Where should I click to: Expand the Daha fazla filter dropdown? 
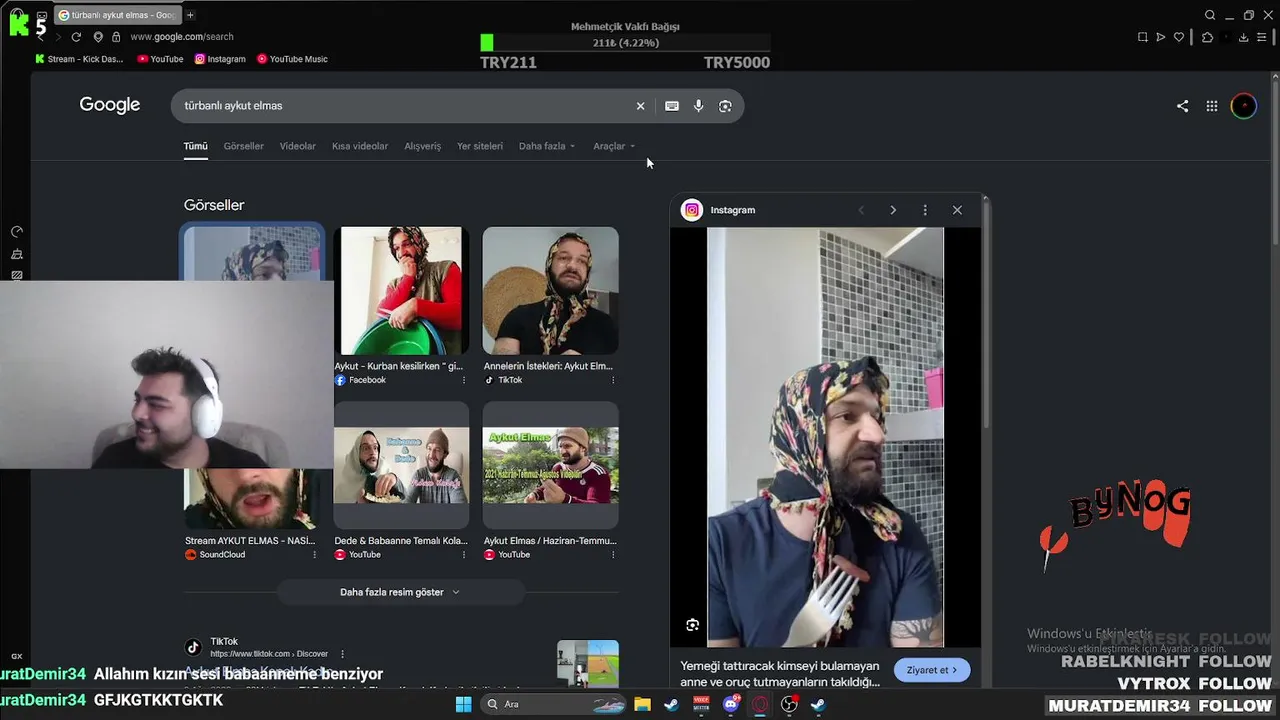(x=547, y=146)
